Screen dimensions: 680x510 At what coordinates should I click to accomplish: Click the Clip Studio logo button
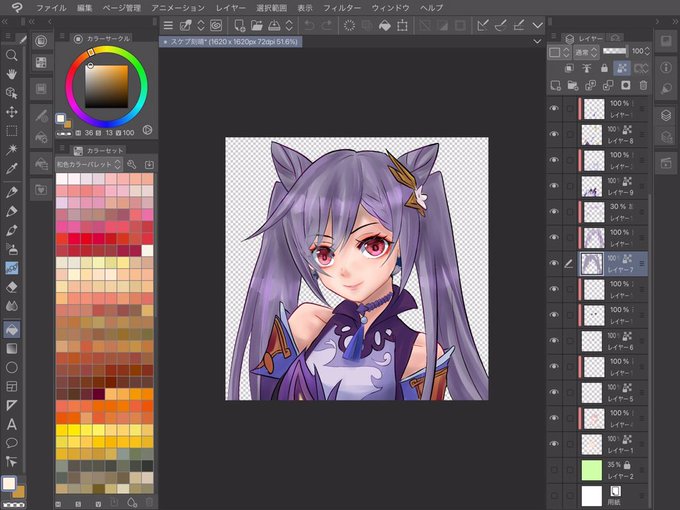click(16, 7)
